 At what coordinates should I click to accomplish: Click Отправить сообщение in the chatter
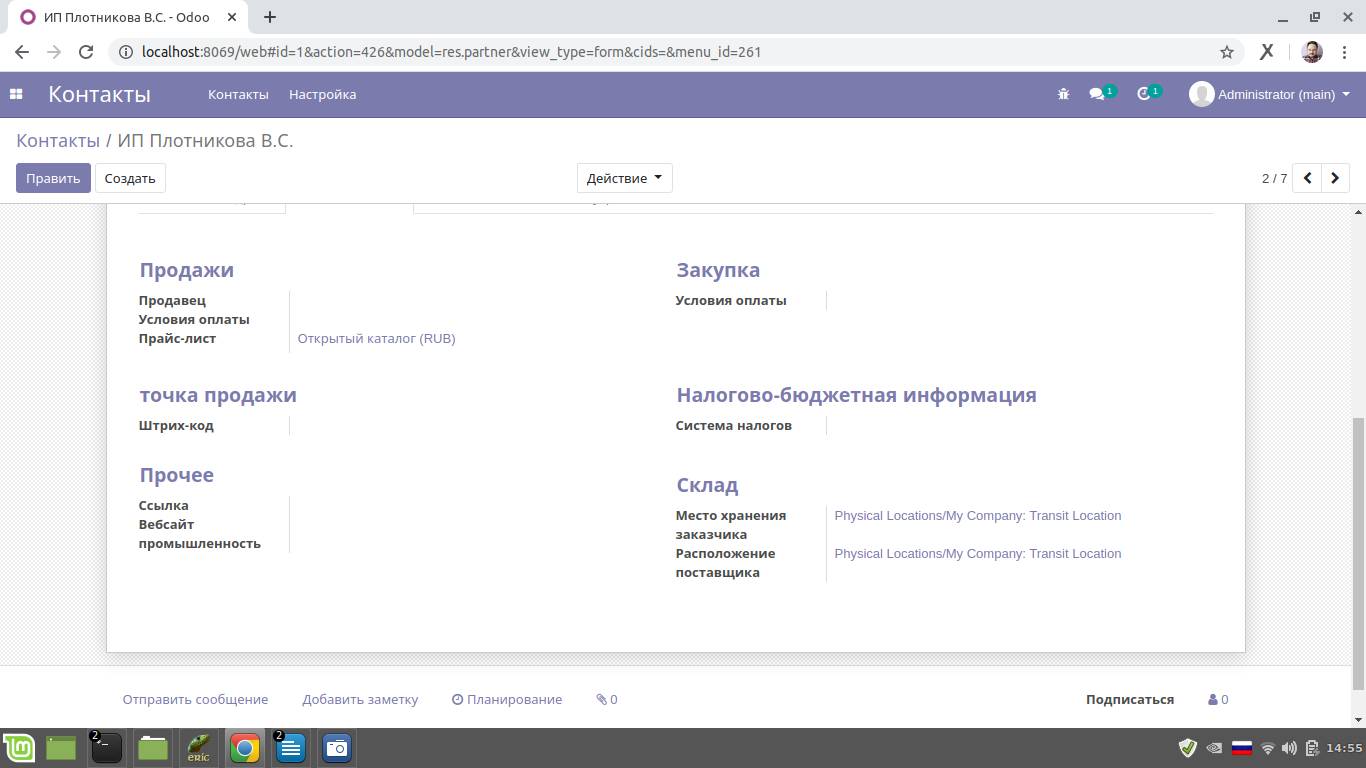(195, 699)
